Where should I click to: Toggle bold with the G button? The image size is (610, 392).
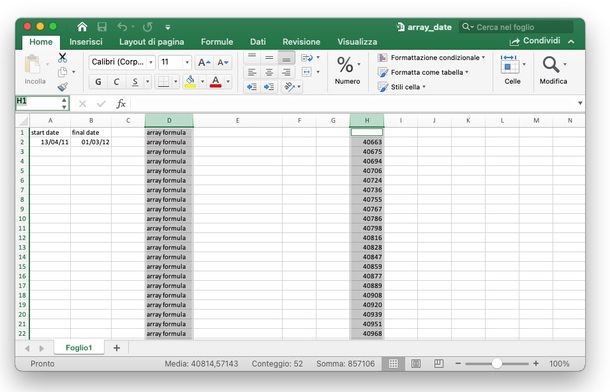98,82
